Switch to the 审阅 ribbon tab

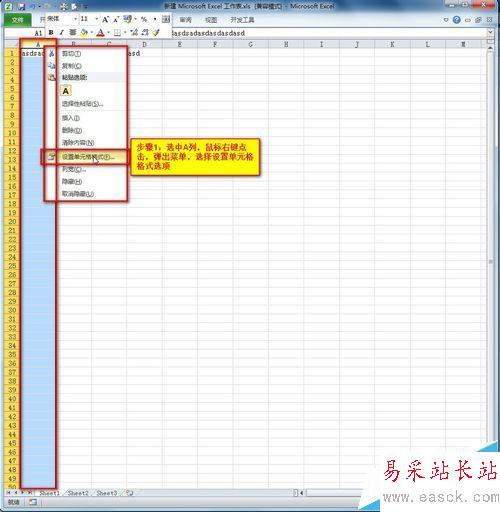pyautogui.click(x=186, y=20)
